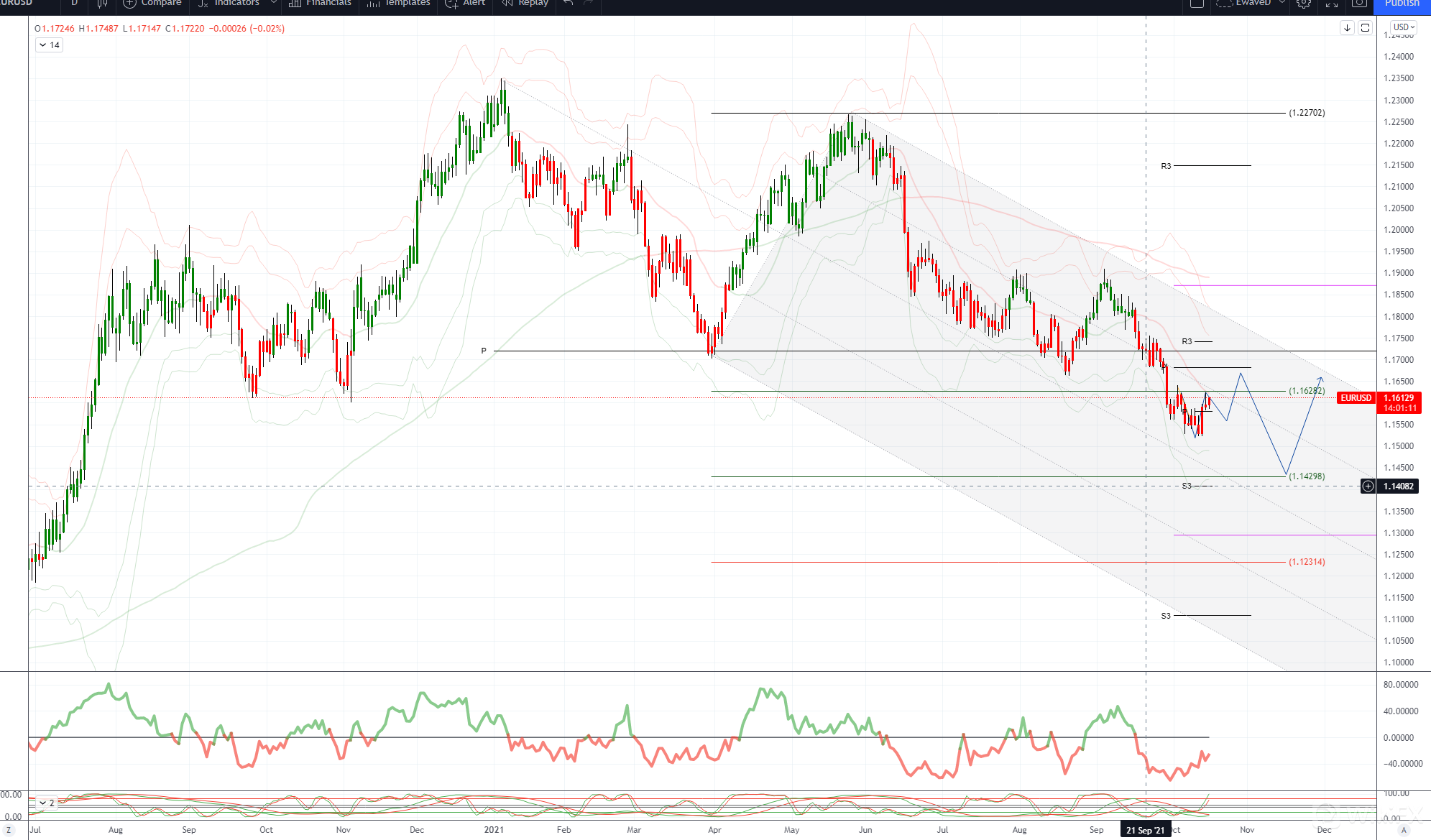Open the USD currency dropdown
The image size is (1431, 840).
pos(1404,27)
